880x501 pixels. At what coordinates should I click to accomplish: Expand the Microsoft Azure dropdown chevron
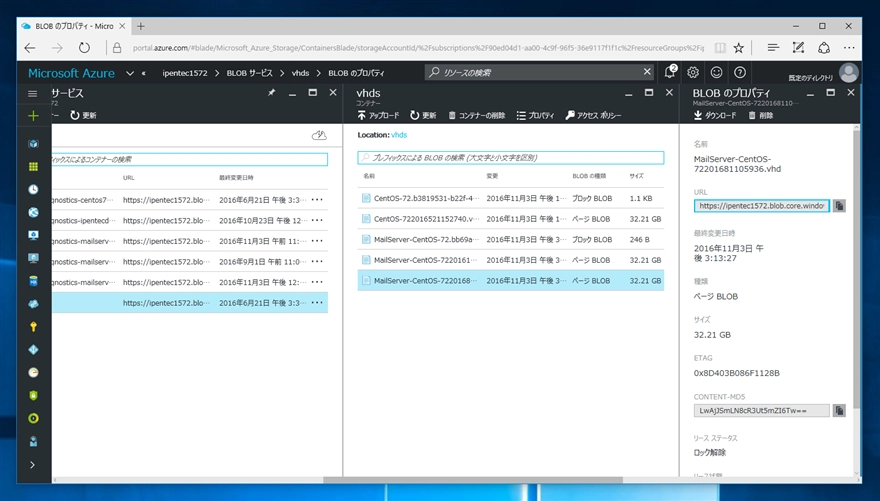coord(130,73)
